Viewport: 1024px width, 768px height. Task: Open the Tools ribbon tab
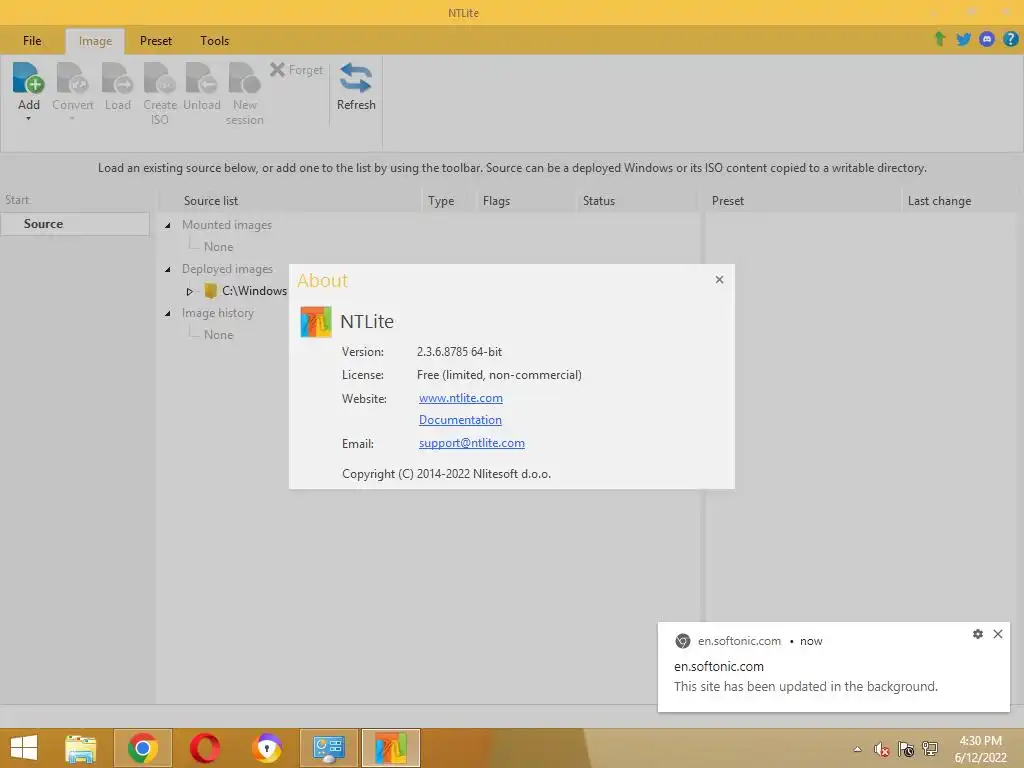(214, 40)
